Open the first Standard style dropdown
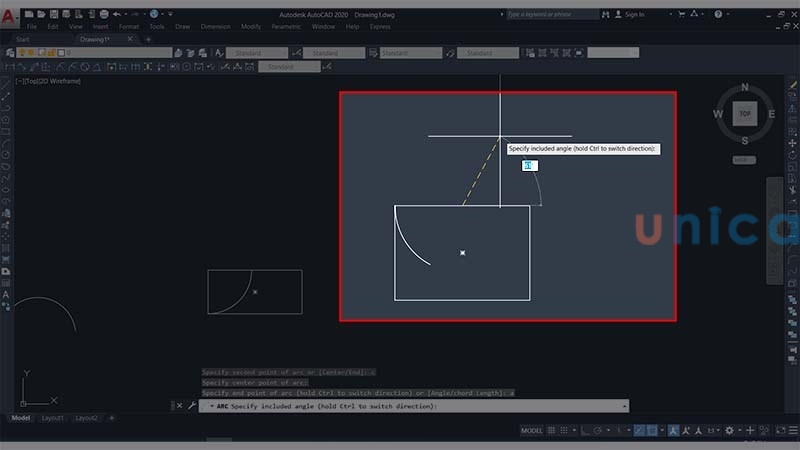This screenshot has width=800, height=450. (x=258, y=53)
